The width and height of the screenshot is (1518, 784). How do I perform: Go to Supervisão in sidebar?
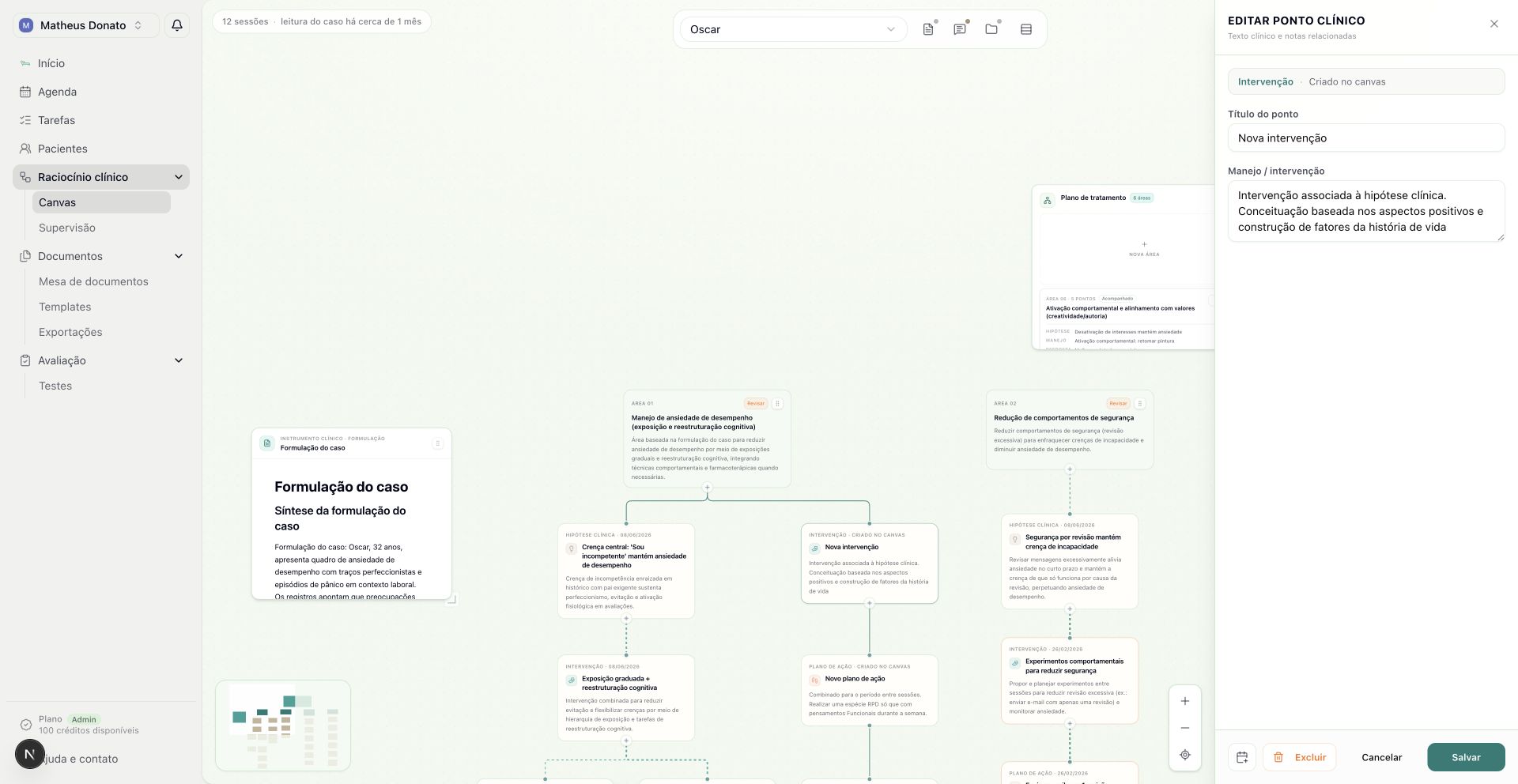(x=67, y=228)
